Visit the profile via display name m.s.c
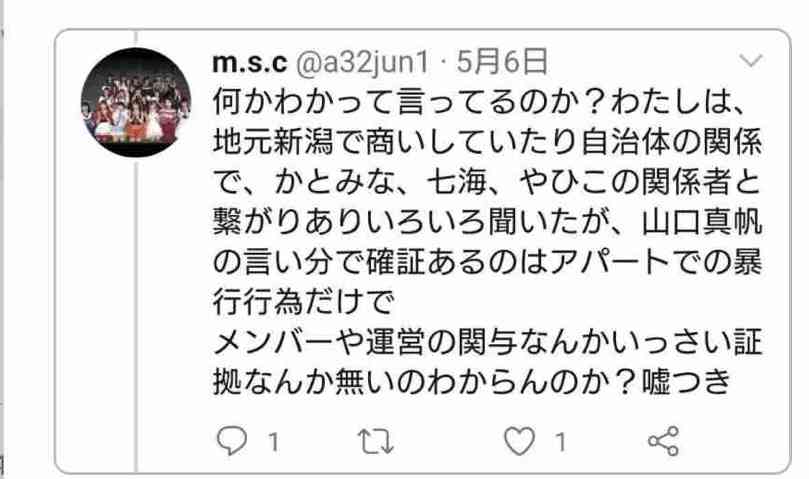 [x=249, y=62]
